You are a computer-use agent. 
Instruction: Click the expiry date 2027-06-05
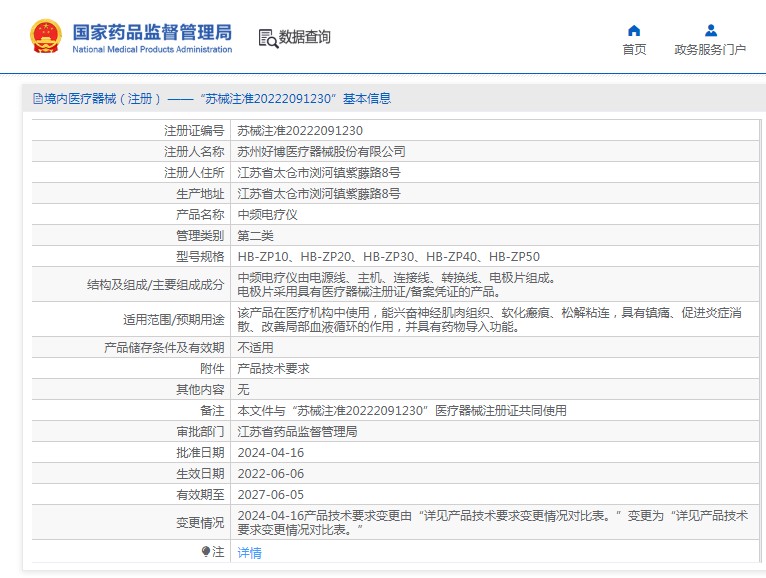tap(270, 495)
